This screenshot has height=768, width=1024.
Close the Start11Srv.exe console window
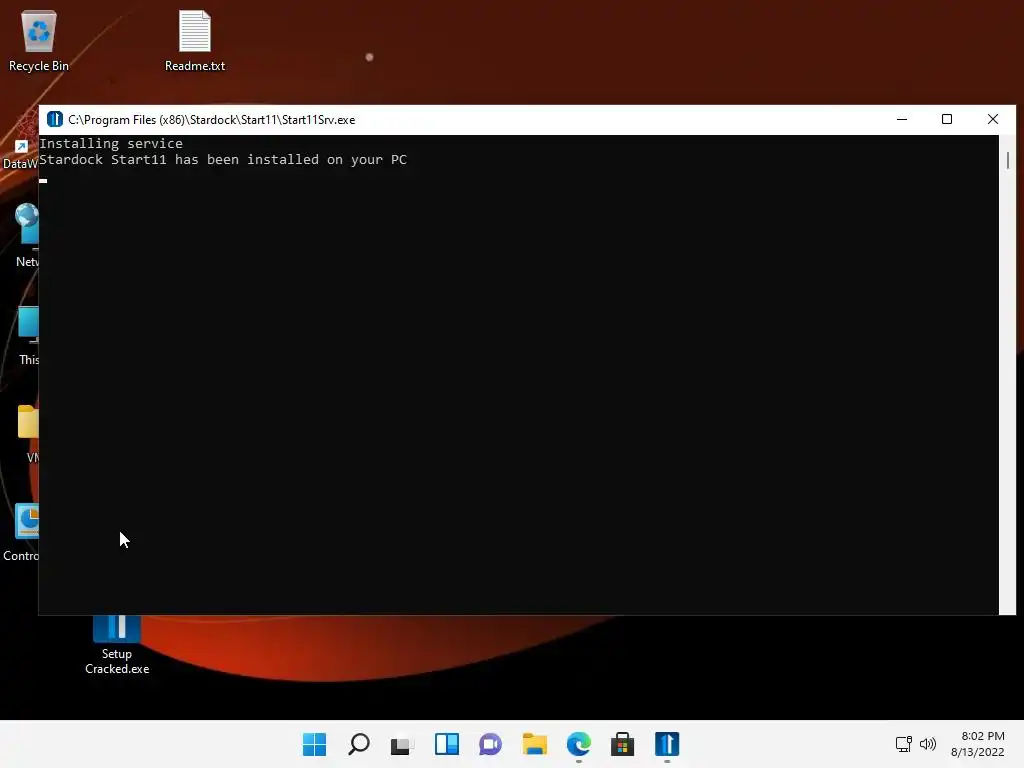[993, 120]
